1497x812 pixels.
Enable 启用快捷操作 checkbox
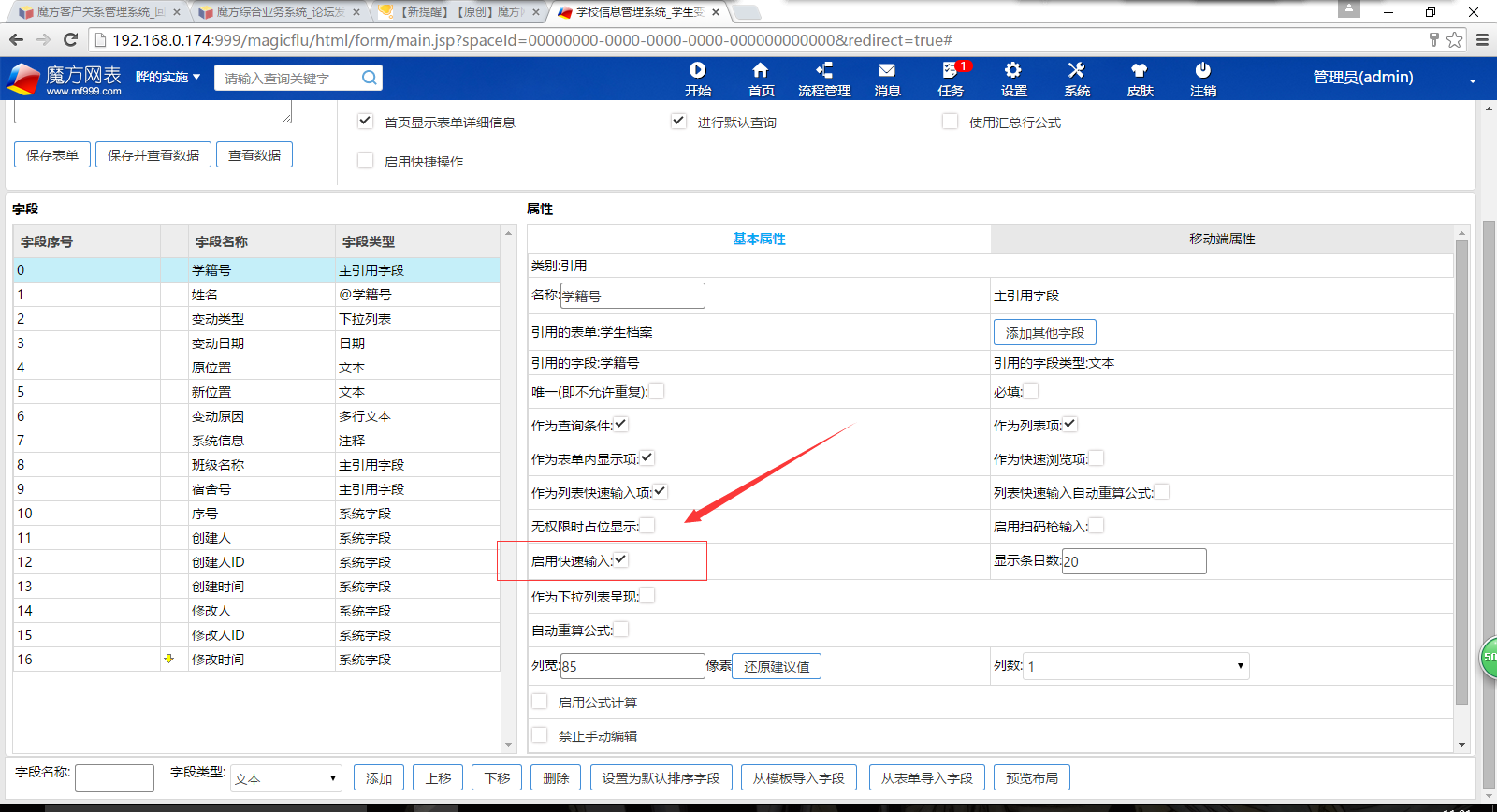point(366,161)
